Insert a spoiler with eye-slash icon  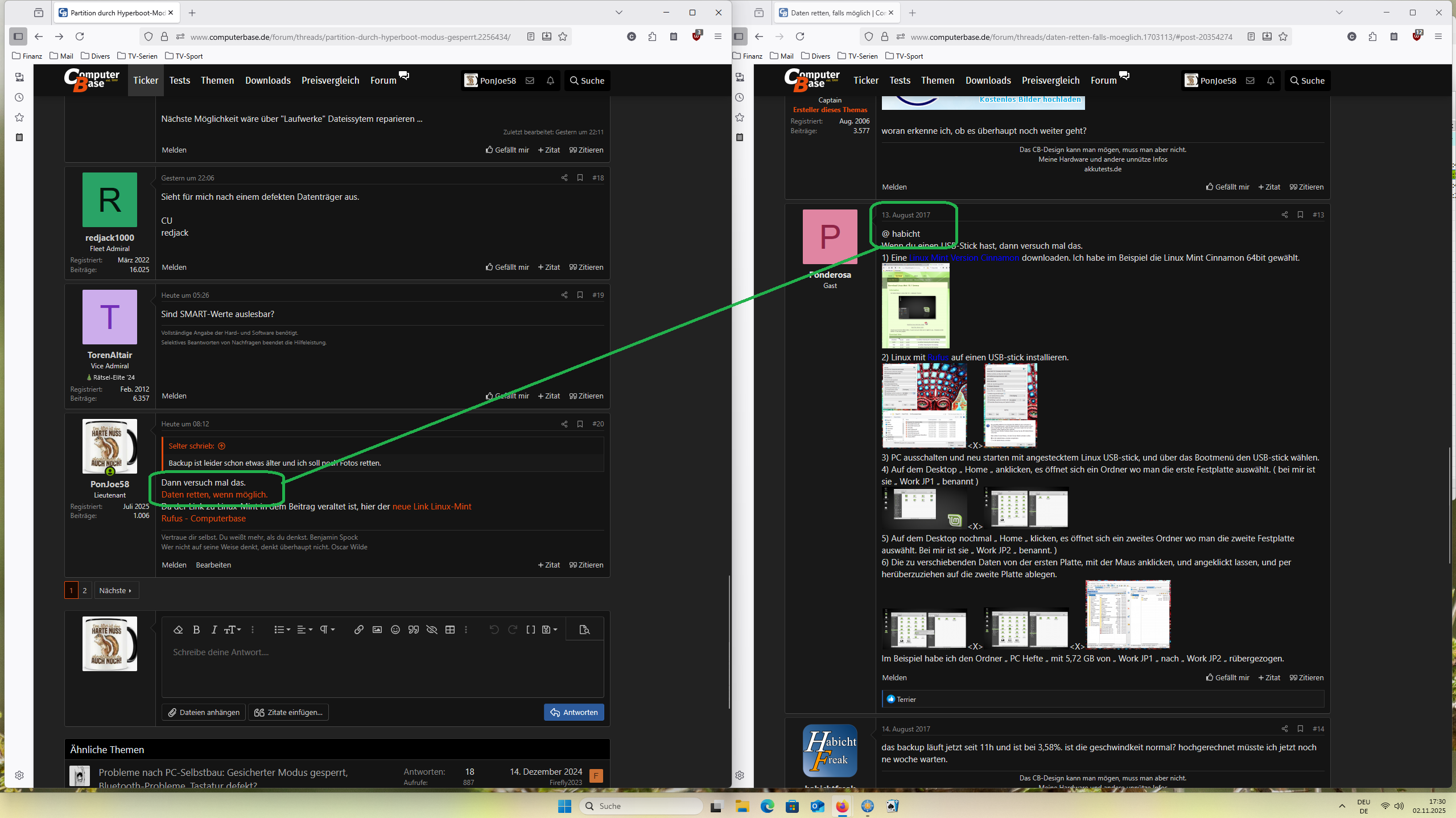click(x=432, y=630)
